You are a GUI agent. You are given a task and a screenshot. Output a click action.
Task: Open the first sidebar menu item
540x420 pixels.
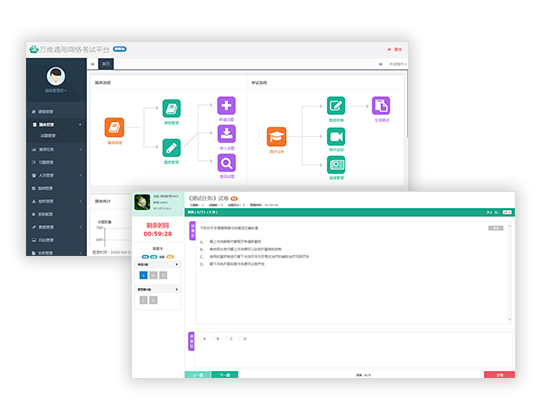click(56, 112)
